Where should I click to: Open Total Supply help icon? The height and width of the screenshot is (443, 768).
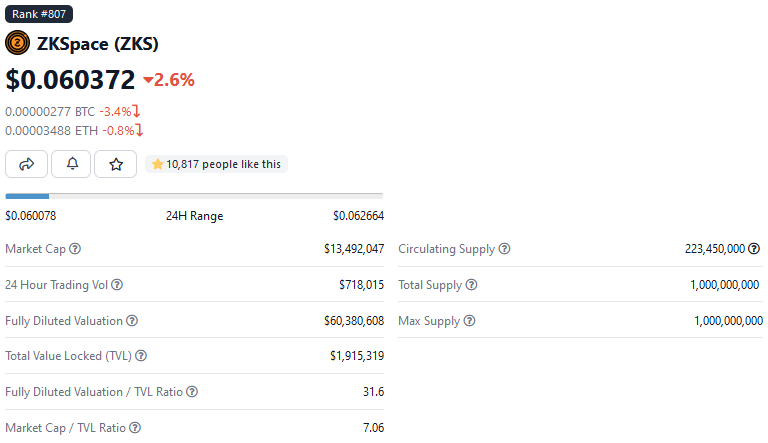pos(471,285)
